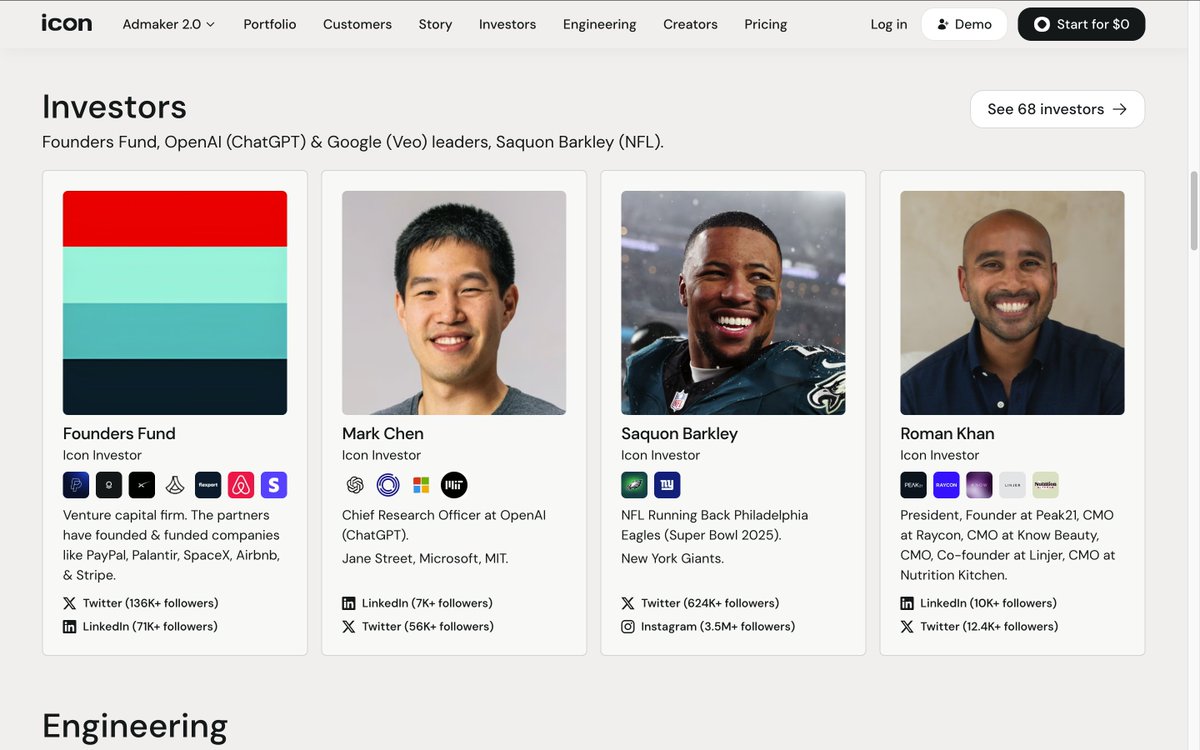Click the Raycon logo under Roman Khan
Image resolution: width=1200 pixels, height=750 pixels.
point(946,485)
